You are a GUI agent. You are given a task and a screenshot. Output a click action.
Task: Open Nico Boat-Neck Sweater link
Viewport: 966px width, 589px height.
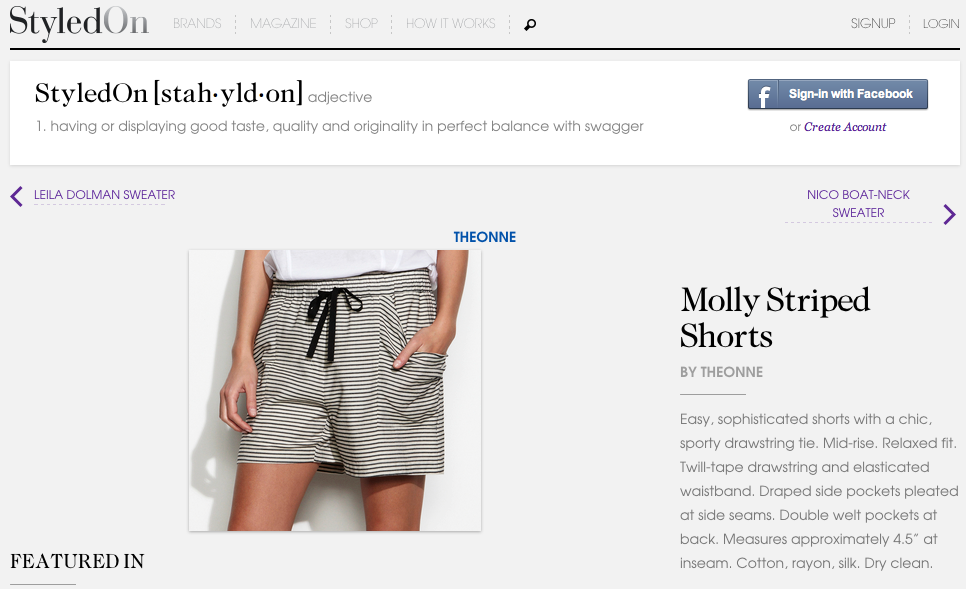click(858, 203)
